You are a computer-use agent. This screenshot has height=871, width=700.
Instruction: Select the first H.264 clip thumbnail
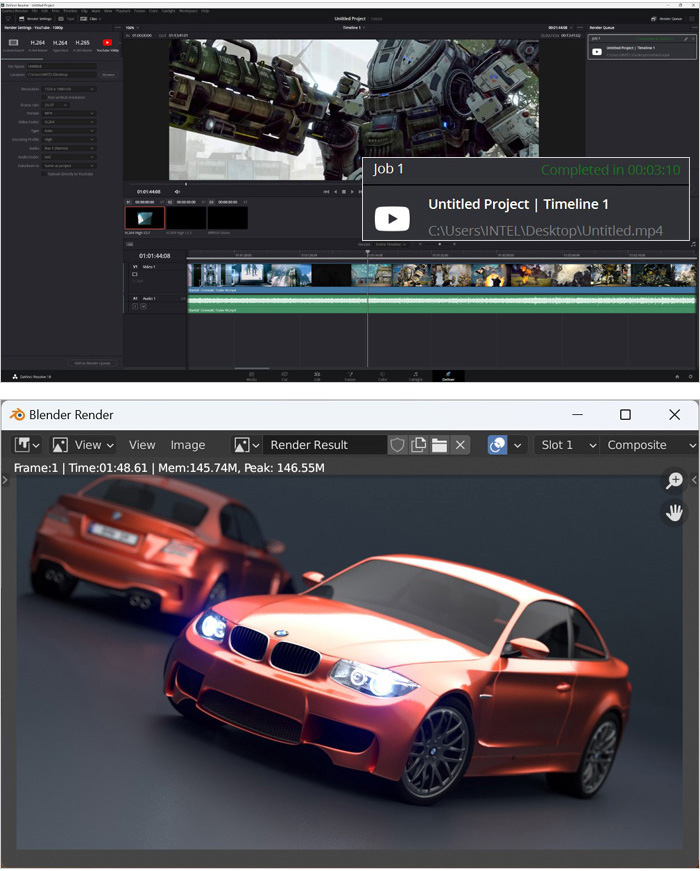[144, 217]
